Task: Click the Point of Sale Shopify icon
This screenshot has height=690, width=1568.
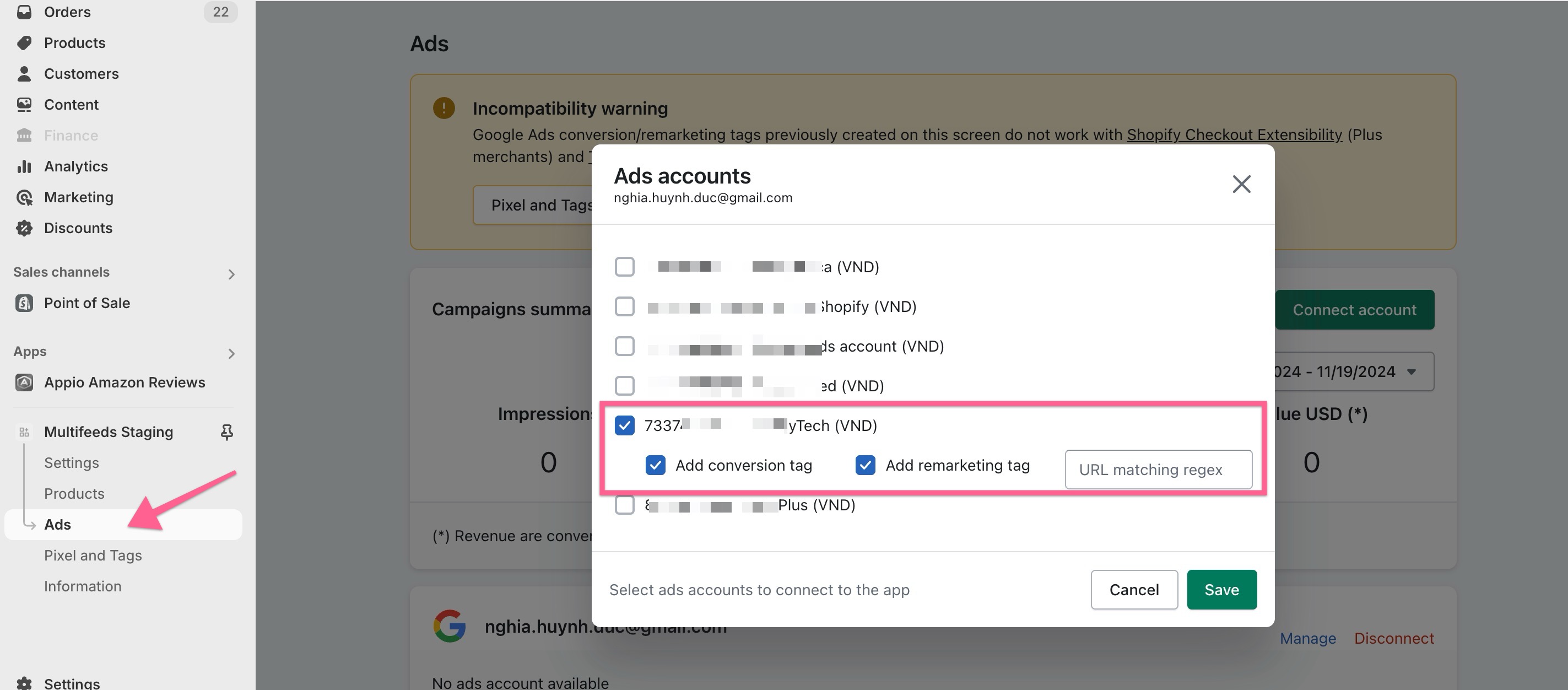Action: (x=24, y=303)
